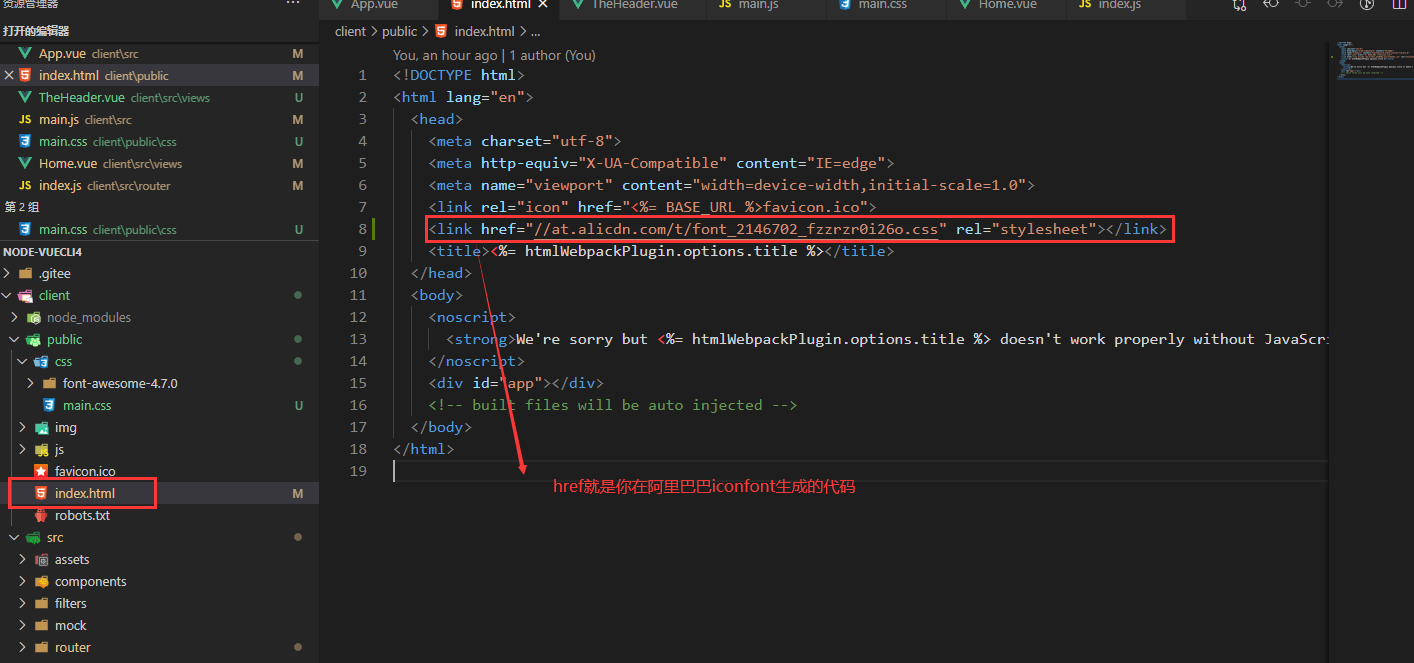
Task: Open changes compare icon in editor toolbar
Action: 1240,5
